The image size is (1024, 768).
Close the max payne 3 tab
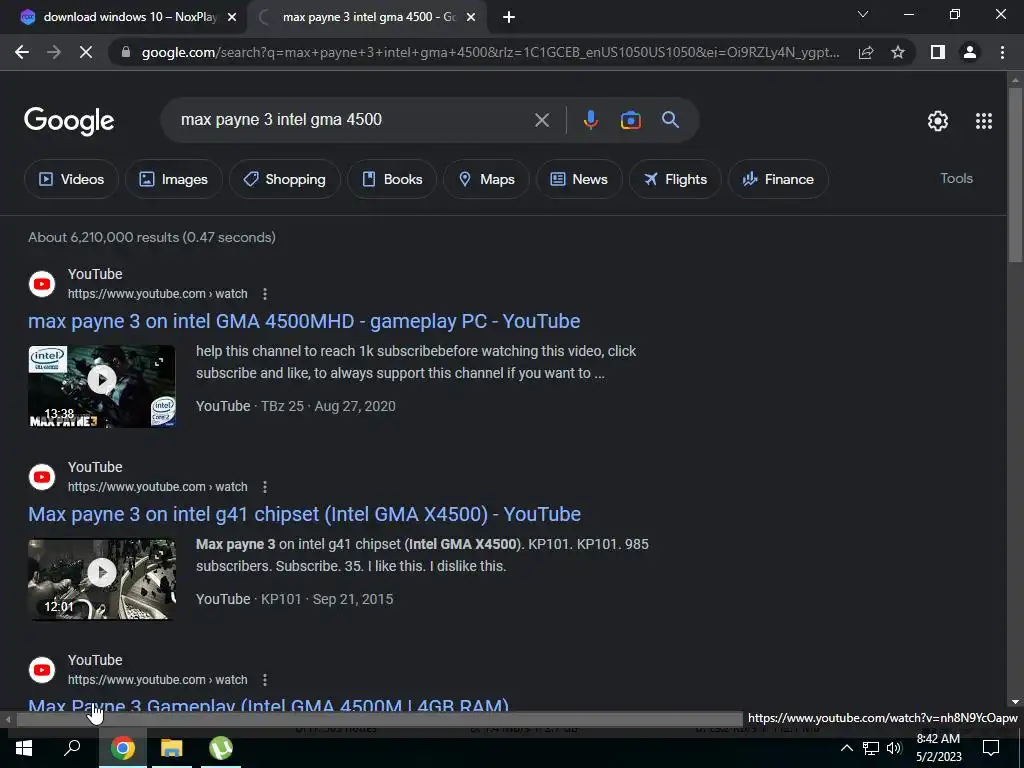point(471,17)
